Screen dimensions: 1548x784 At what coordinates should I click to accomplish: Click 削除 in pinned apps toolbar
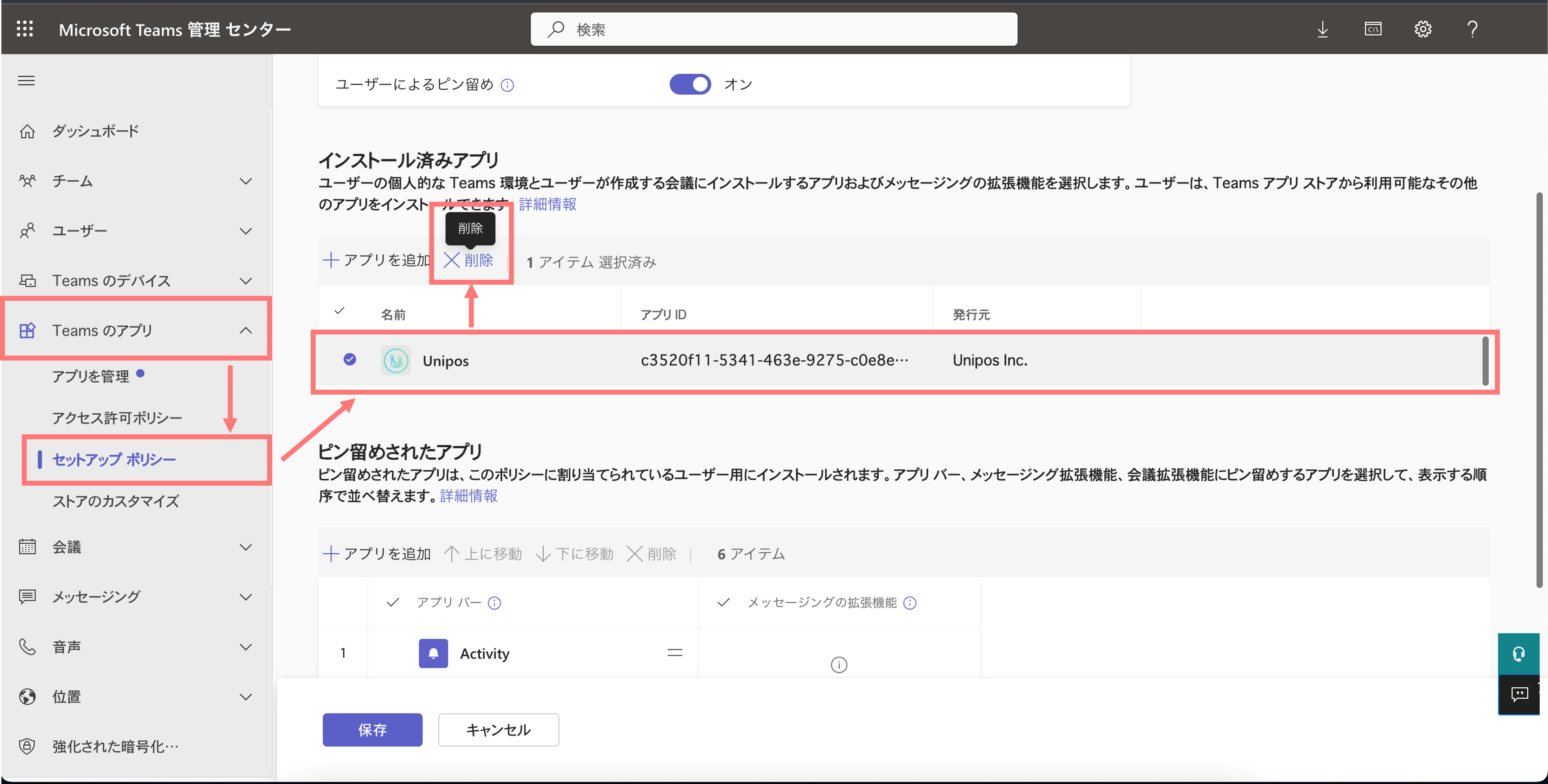(x=651, y=553)
